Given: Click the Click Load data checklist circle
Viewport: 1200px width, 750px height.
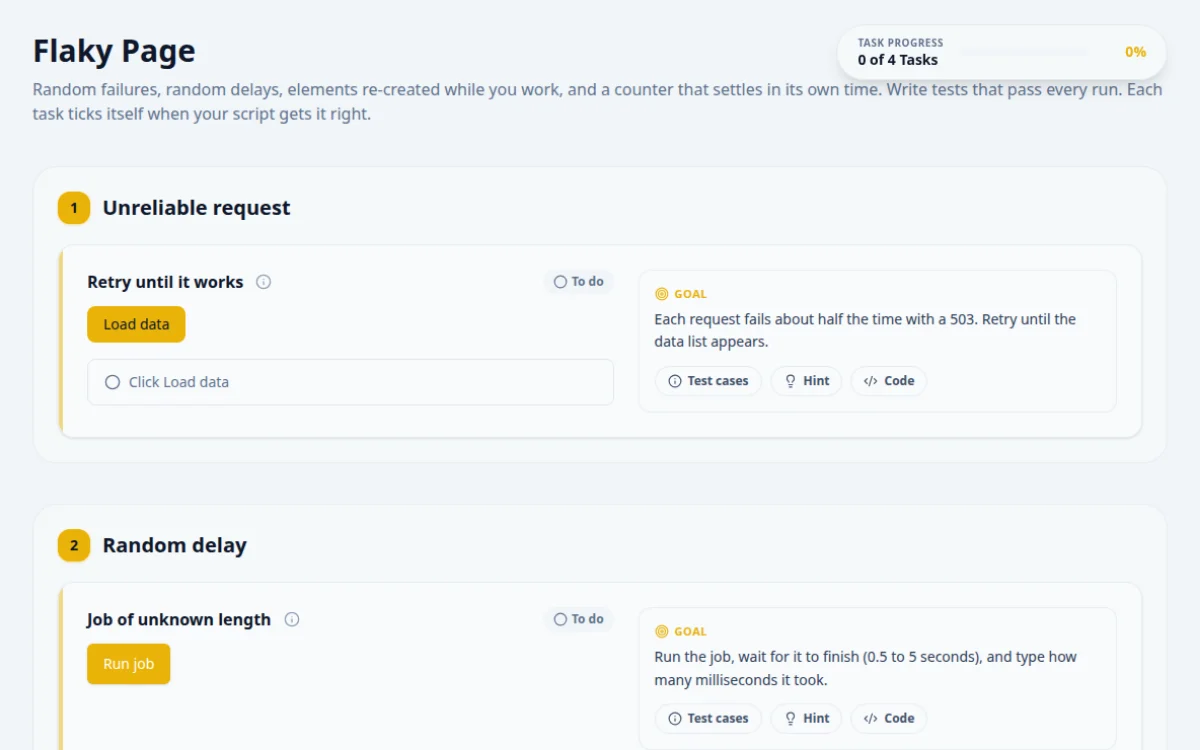Looking at the screenshot, I should click(112, 382).
